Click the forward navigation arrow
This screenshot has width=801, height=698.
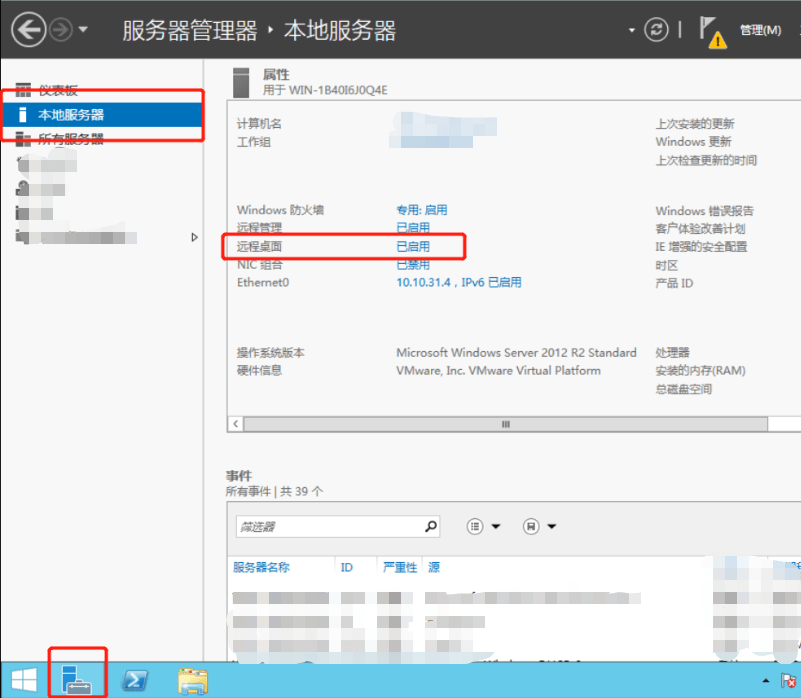(x=61, y=30)
